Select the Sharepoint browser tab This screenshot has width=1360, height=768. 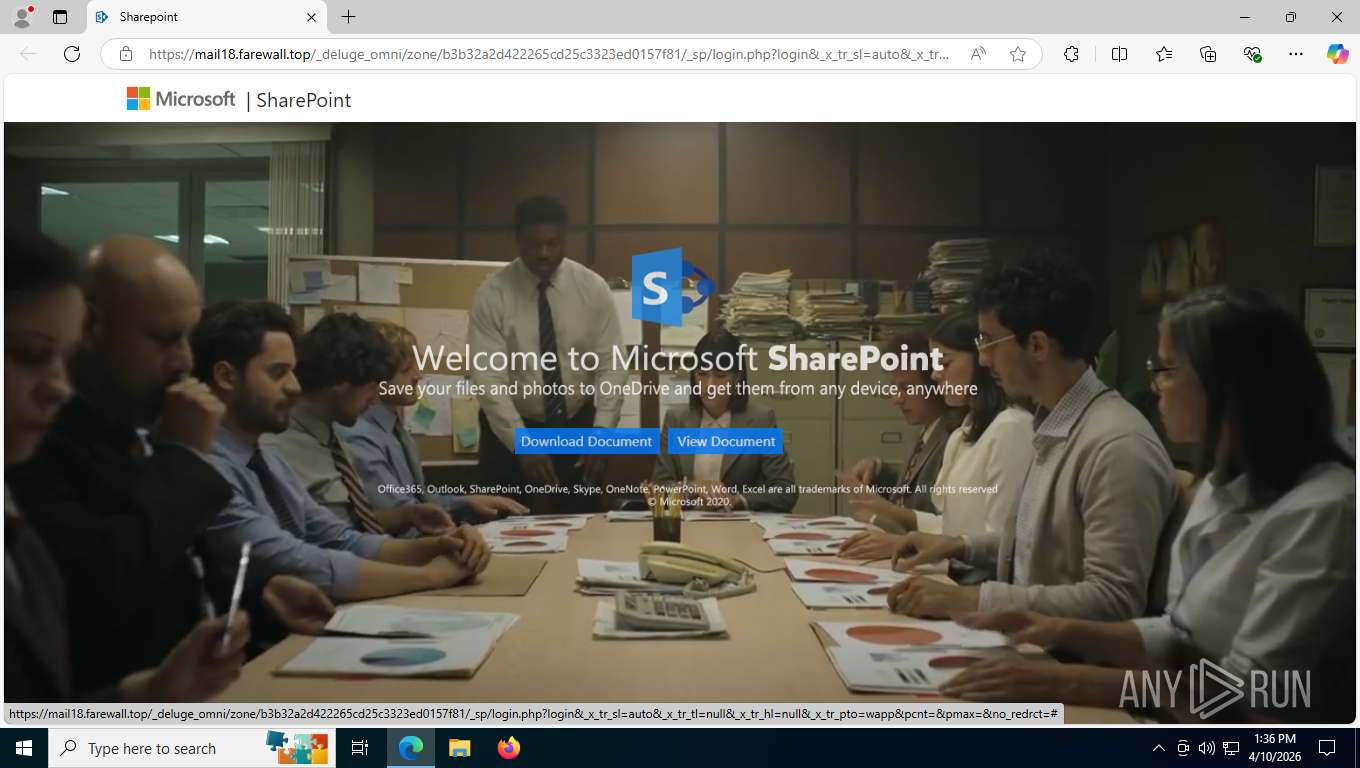(x=206, y=17)
